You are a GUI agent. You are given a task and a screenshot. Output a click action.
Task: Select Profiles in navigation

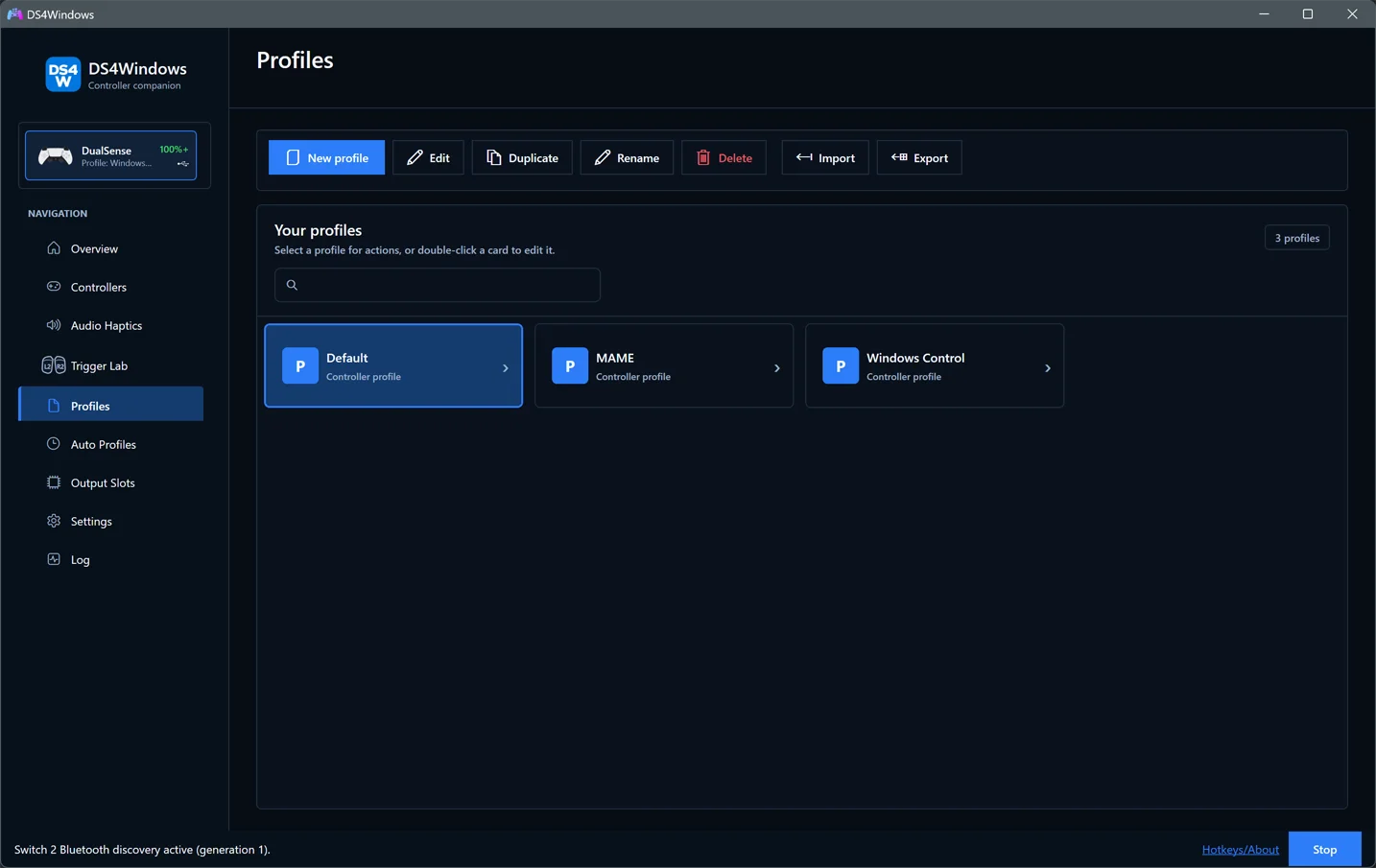111,406
